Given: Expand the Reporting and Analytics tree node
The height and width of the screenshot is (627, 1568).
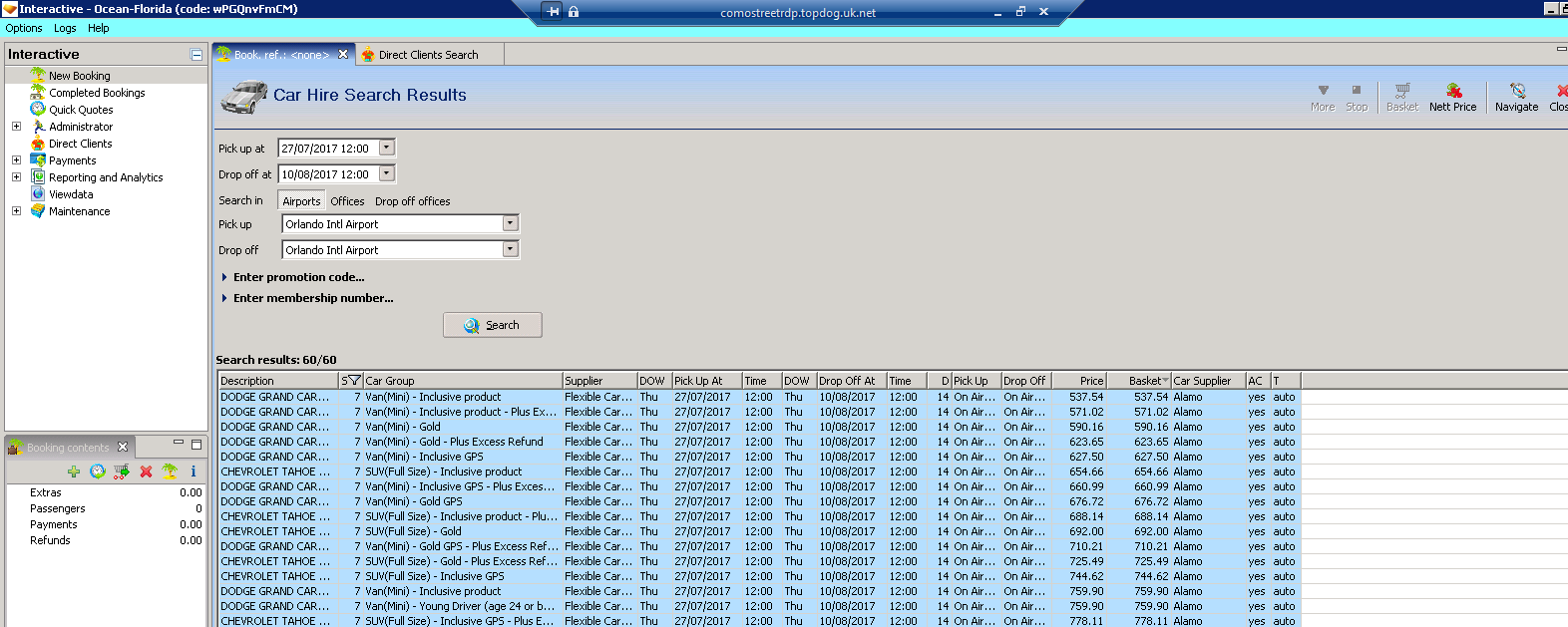Looking at the screenshot, I should 16,176.
